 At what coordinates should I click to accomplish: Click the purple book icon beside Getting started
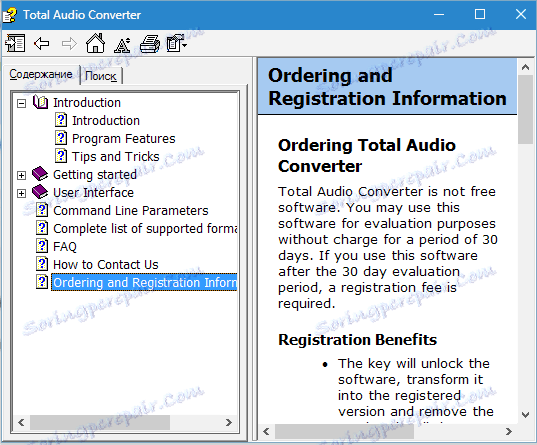tap(40, 174)
